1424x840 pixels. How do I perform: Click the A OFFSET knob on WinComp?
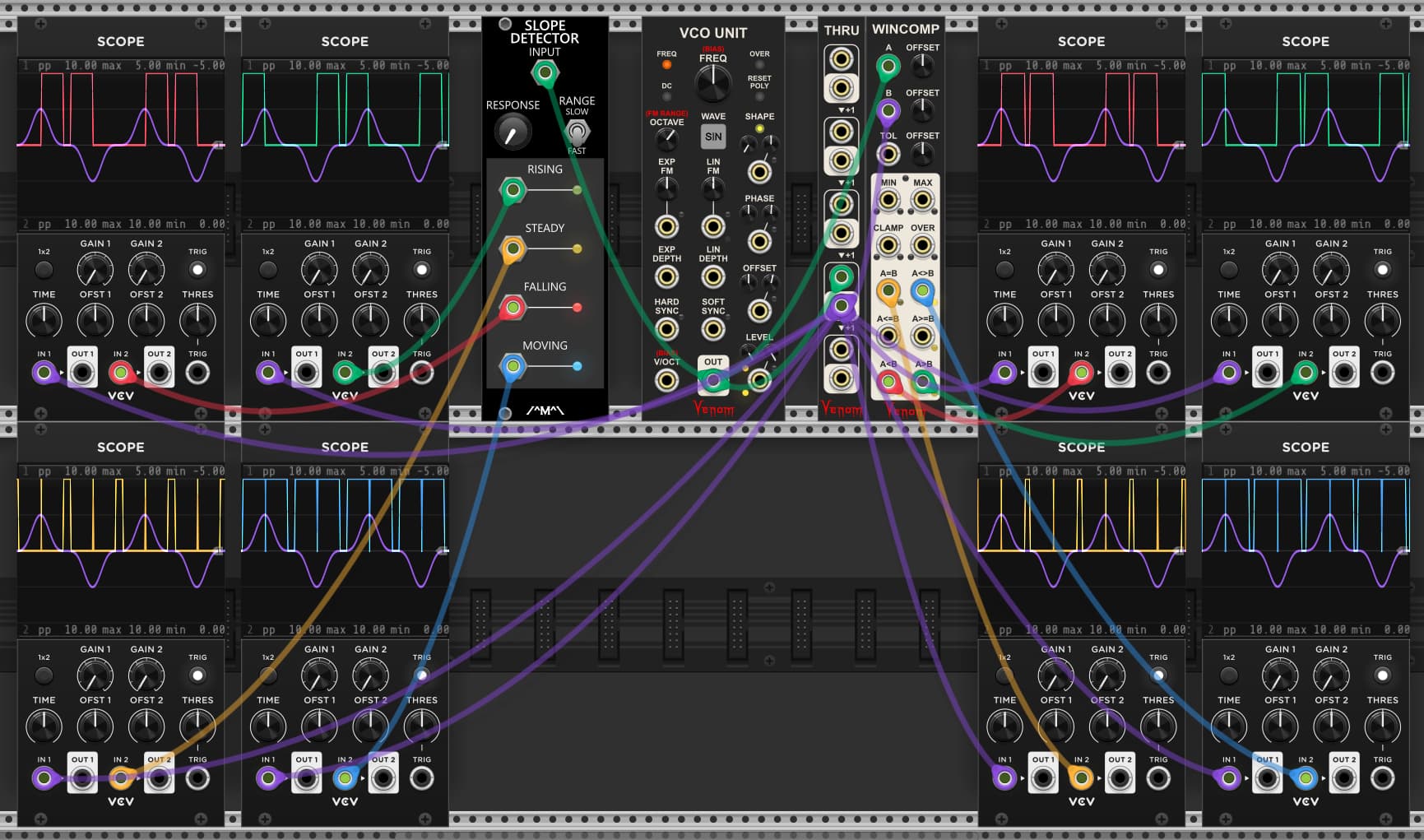tap(923, 67)
